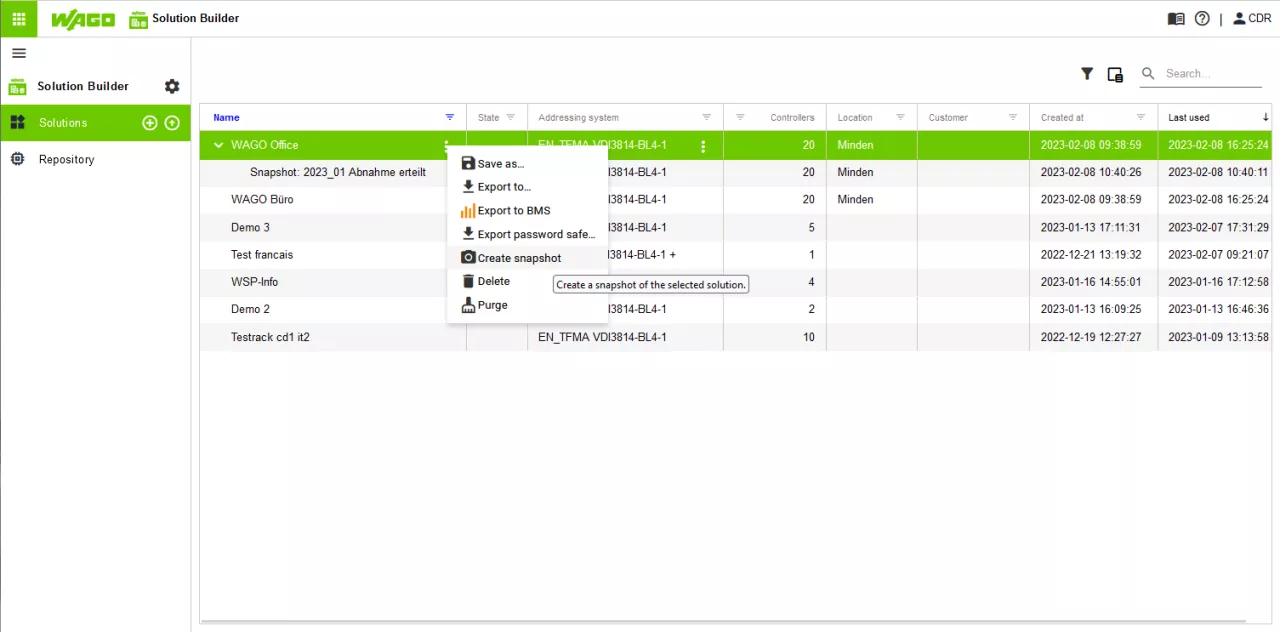The height and width of the screenshot is (632, 1280).
Task: Click the import solution upload arrow icon
Action: [x=172, y=123]
